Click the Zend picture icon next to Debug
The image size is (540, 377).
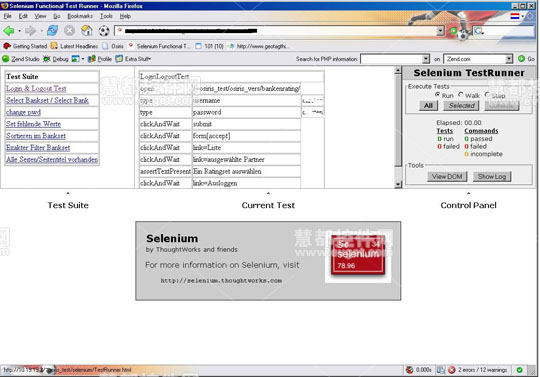75,59
